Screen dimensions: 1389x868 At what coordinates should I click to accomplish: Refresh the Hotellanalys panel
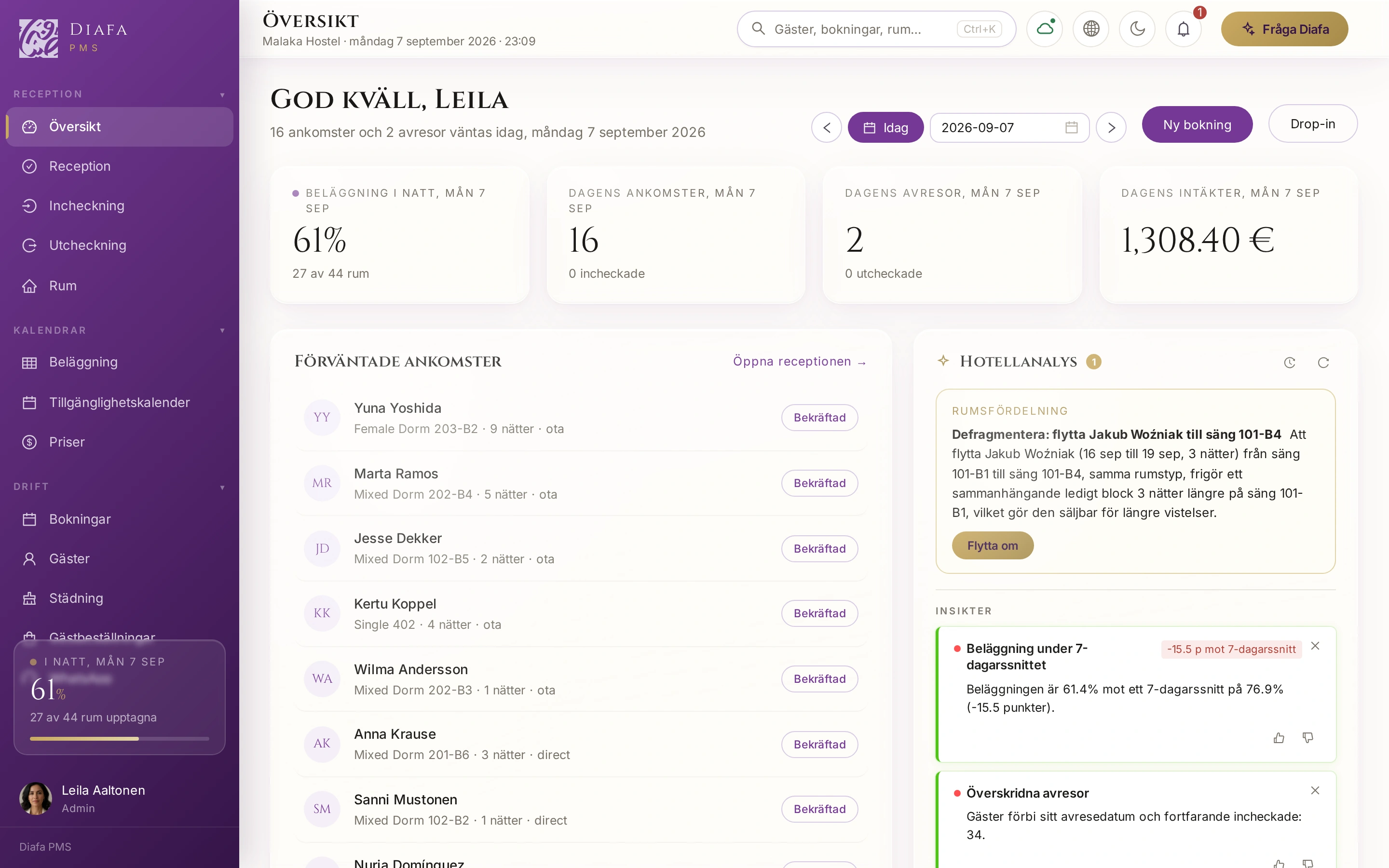coord(1323,362)
